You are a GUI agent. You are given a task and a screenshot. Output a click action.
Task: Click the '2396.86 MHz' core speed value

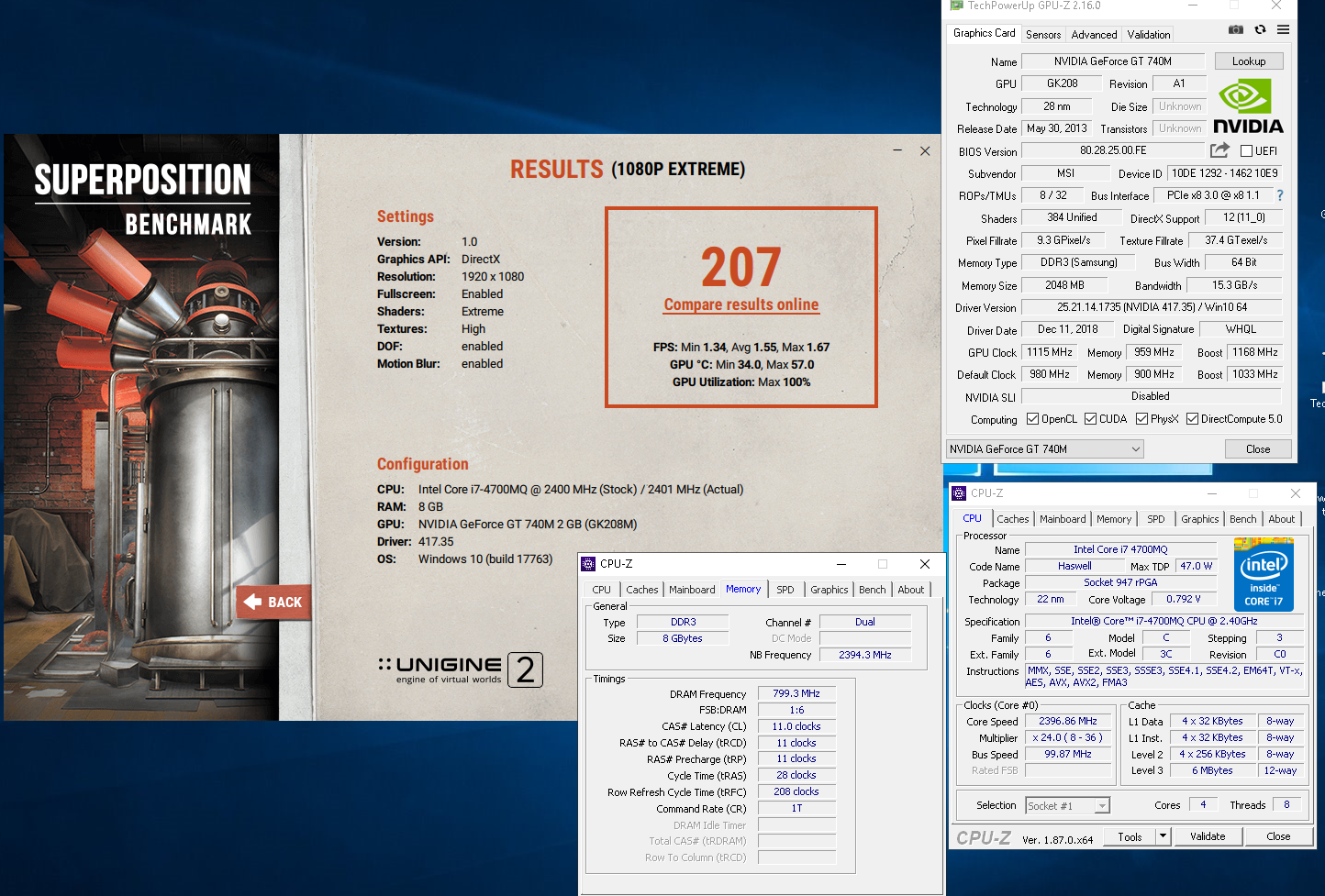tap(1068, 721)
